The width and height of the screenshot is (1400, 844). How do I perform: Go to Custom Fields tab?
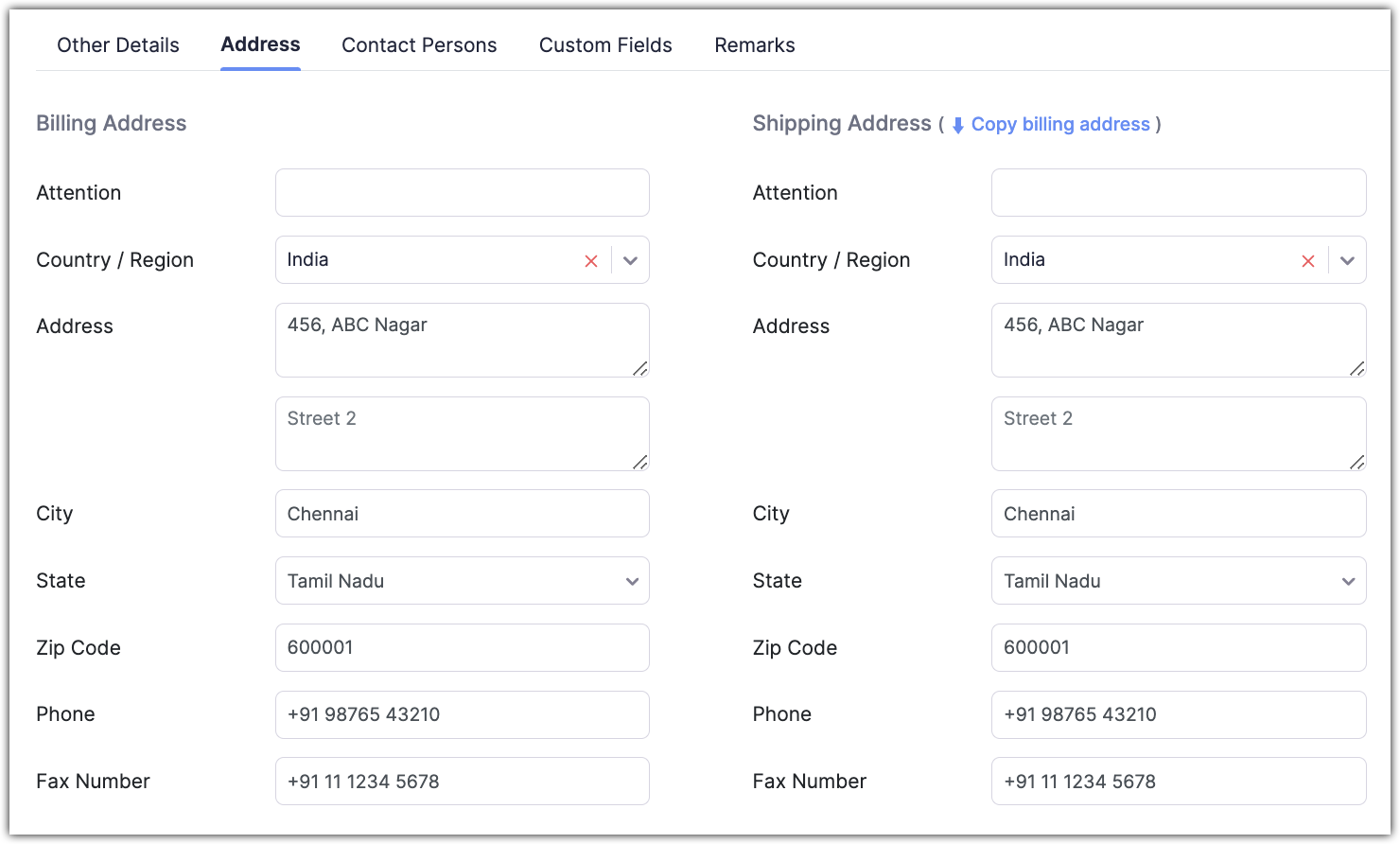coord(605,45)
